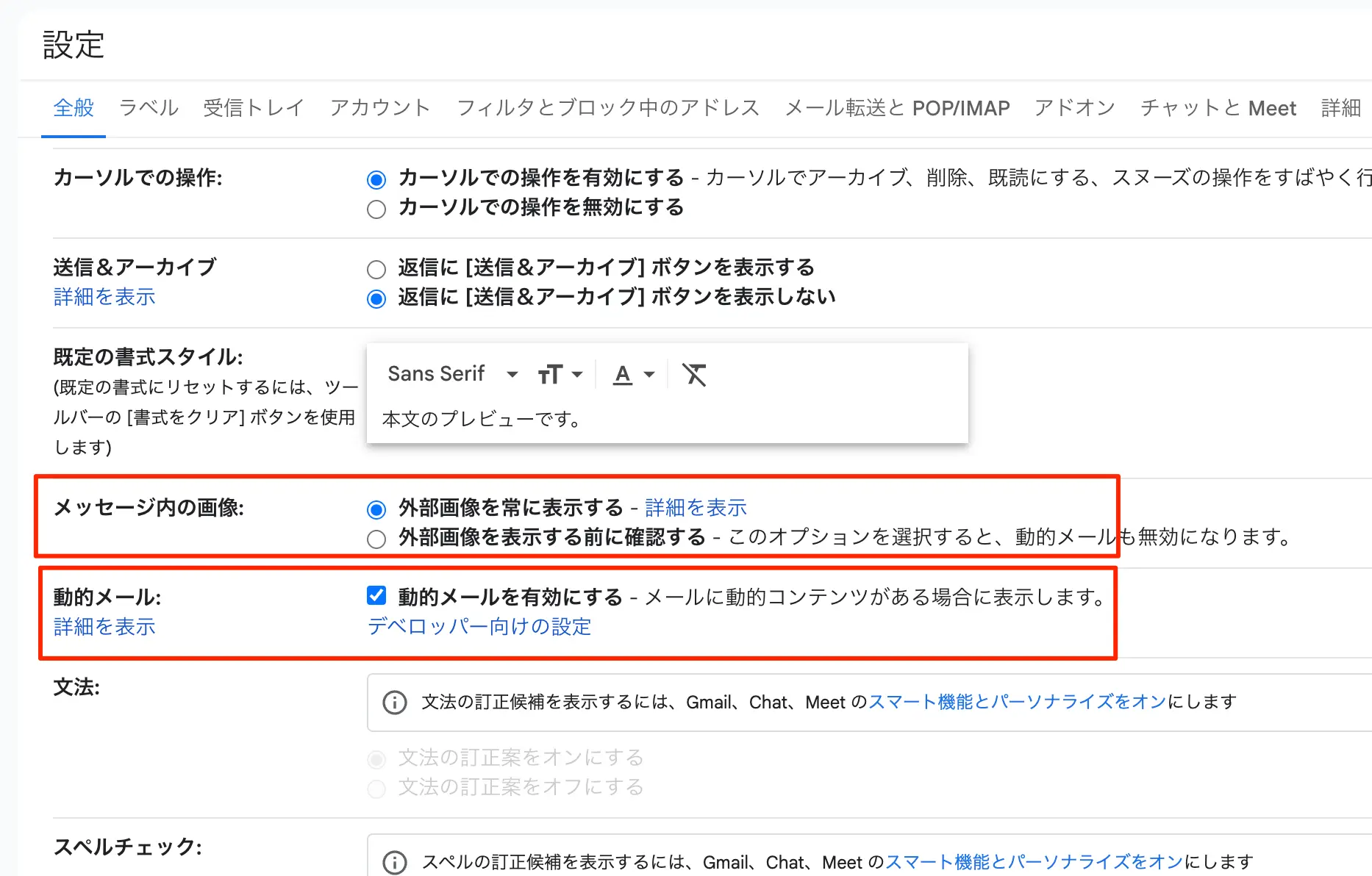Expand the text size dropdown arrow
Screen dimensions: 1372x876
[578, 375]
